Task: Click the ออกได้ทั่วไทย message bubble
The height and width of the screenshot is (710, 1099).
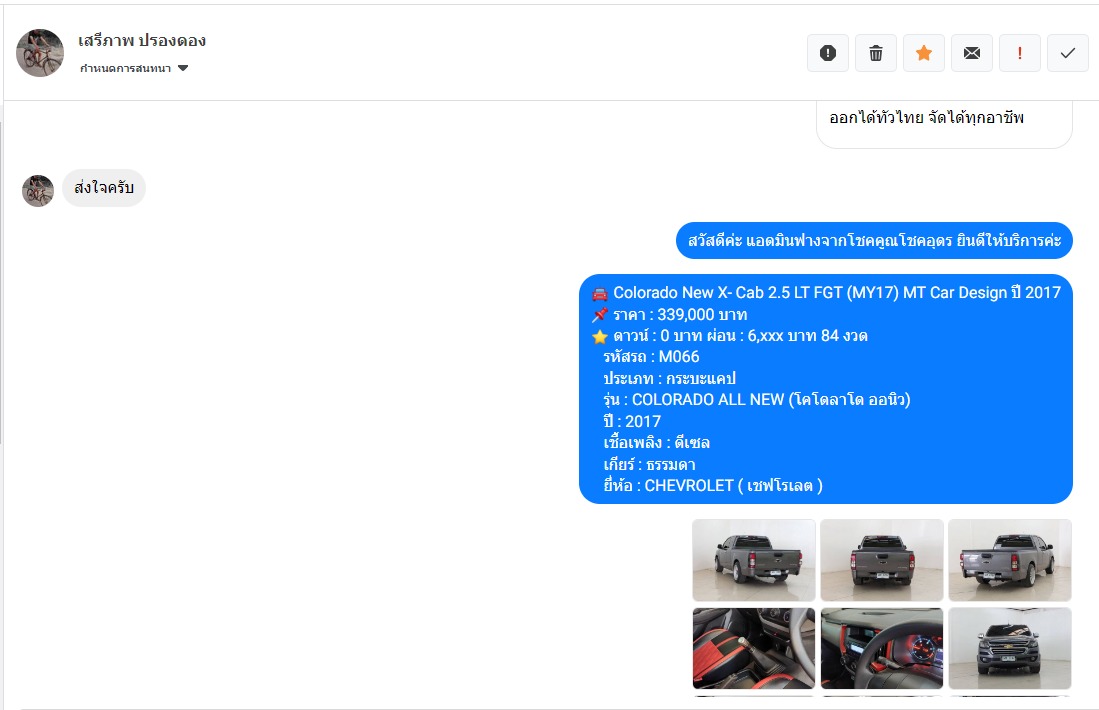Action: coord(944,124)
